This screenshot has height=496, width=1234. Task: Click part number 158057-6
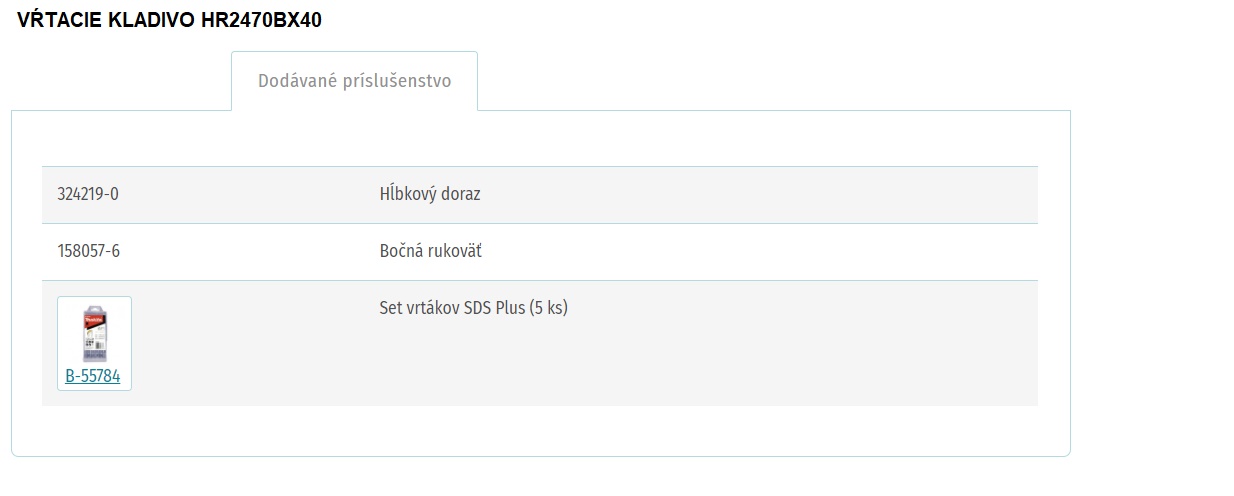[x=89, y=251]
